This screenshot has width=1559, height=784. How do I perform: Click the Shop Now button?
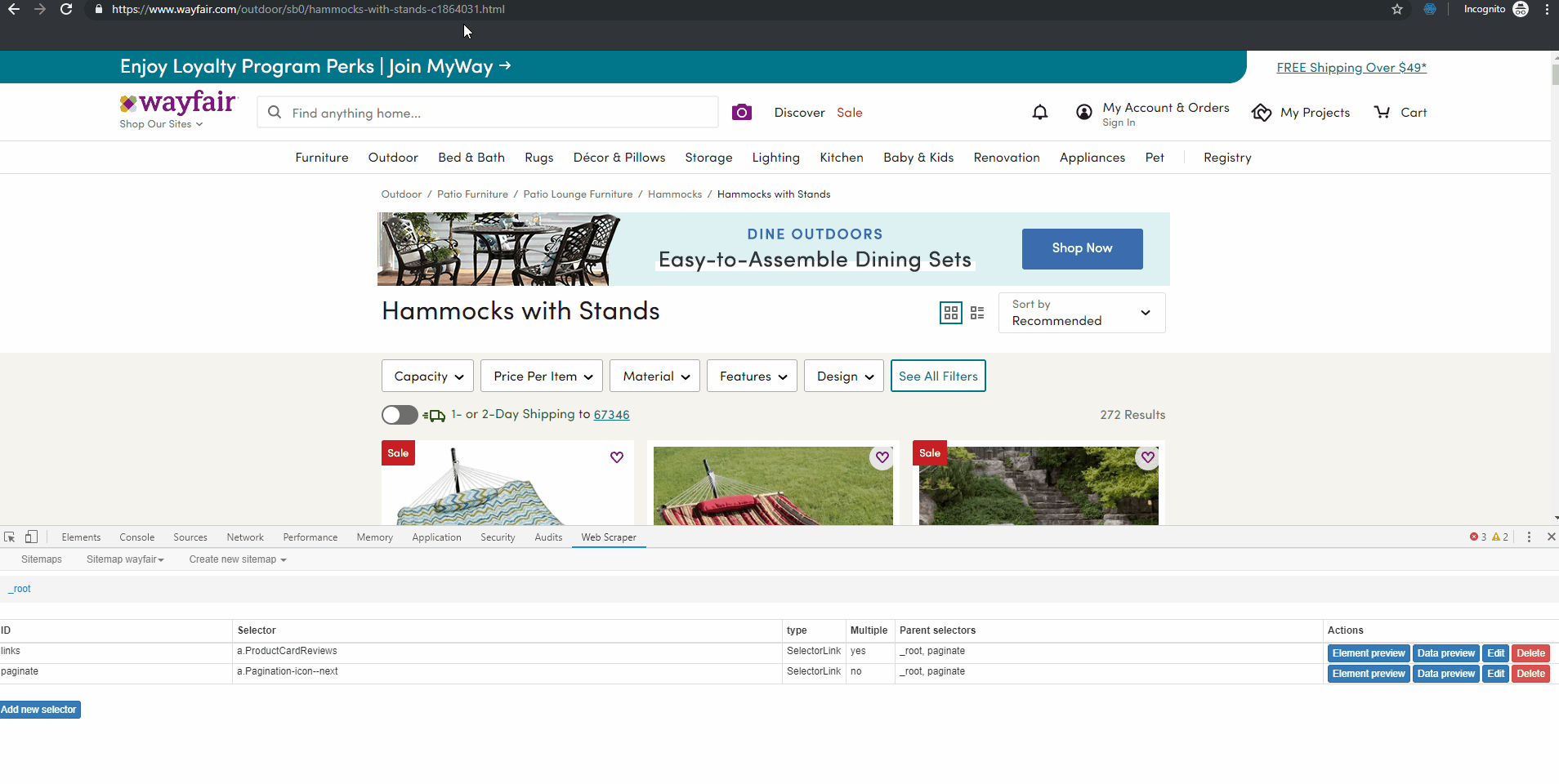1081,248
